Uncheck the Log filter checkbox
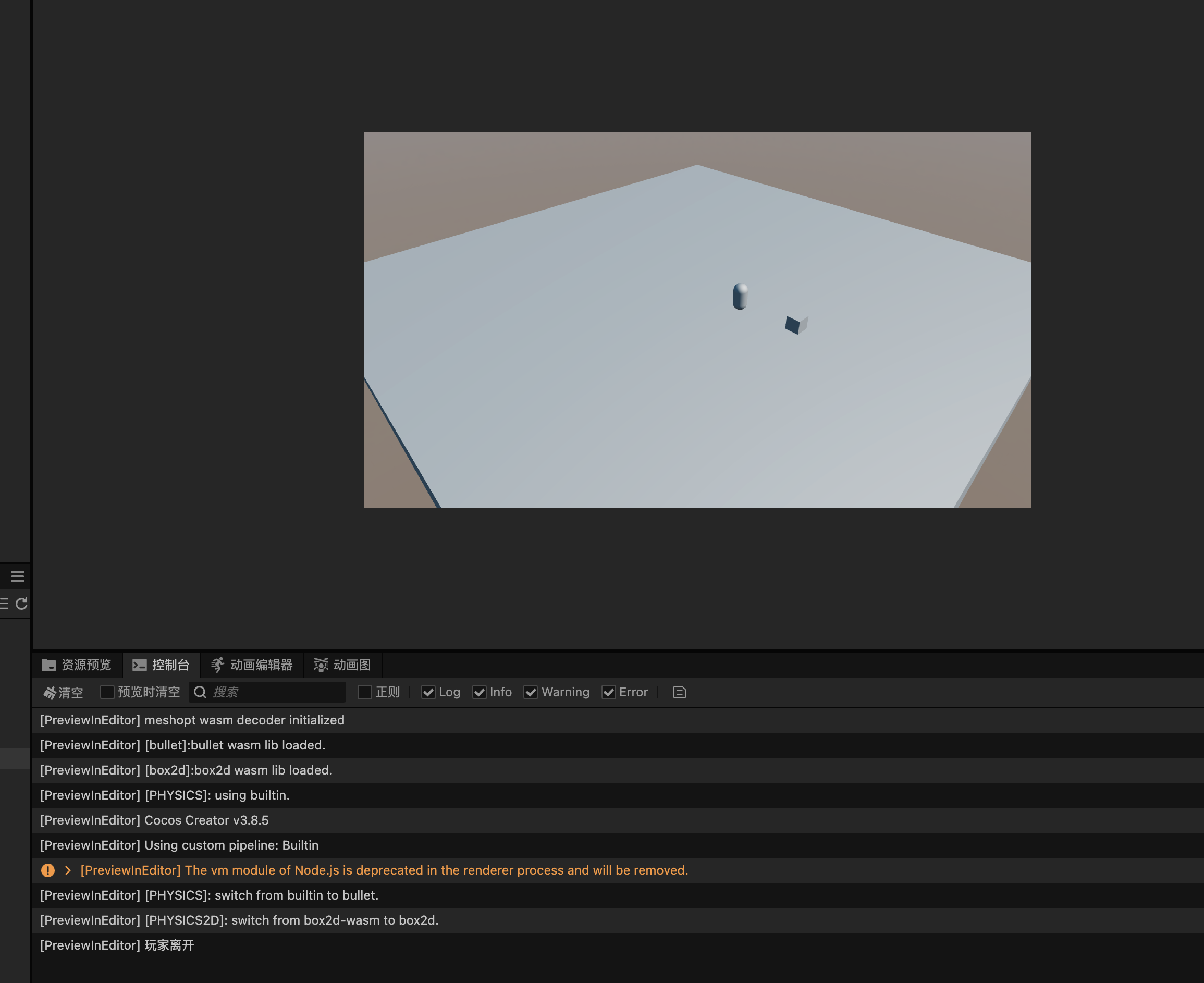 [428, 692]
